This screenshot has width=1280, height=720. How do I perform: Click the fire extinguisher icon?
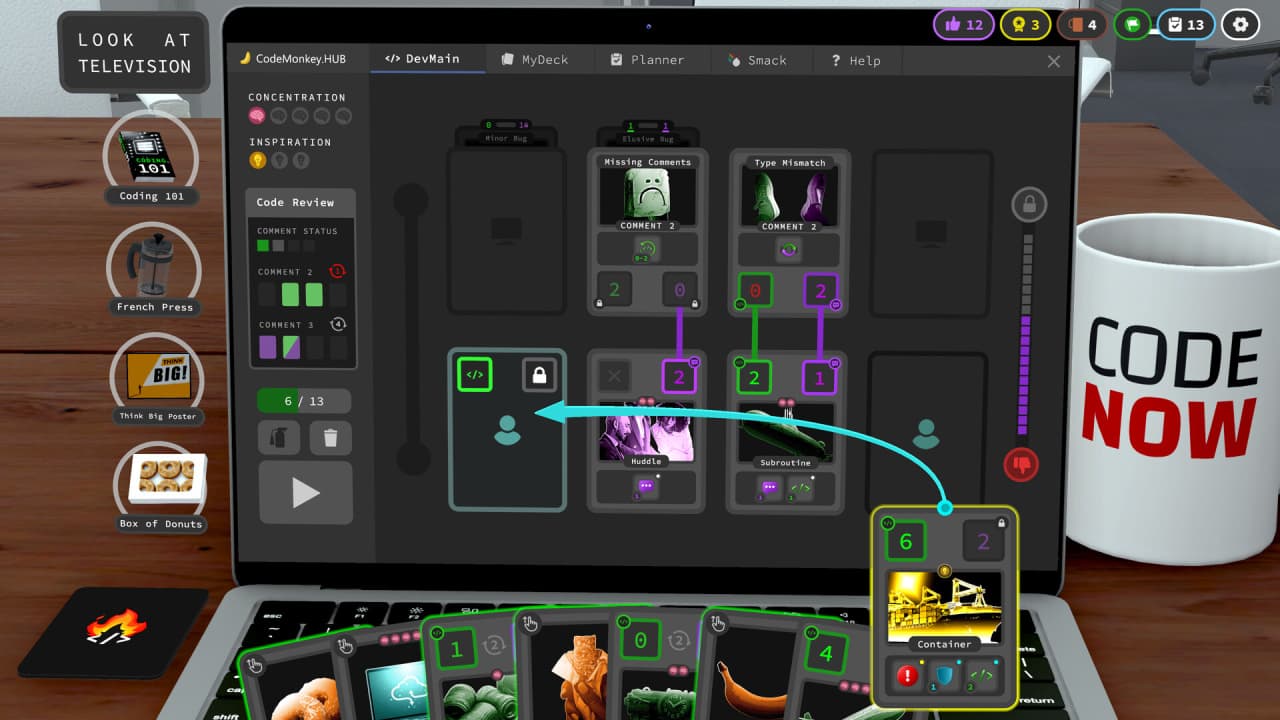point(279,437)
